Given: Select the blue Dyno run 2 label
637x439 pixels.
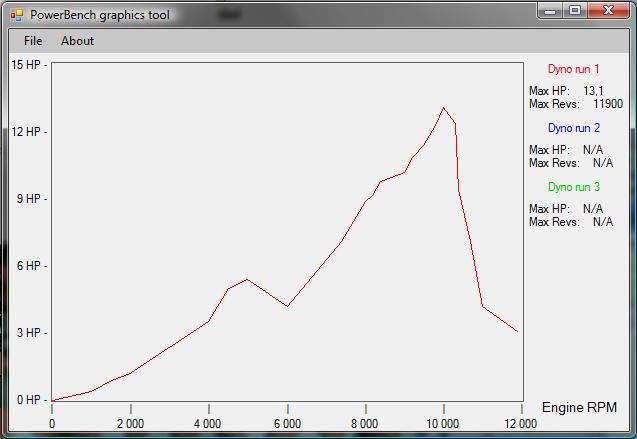Looking at the screenshot, I should pyautogui.click(x=574, y=128).
